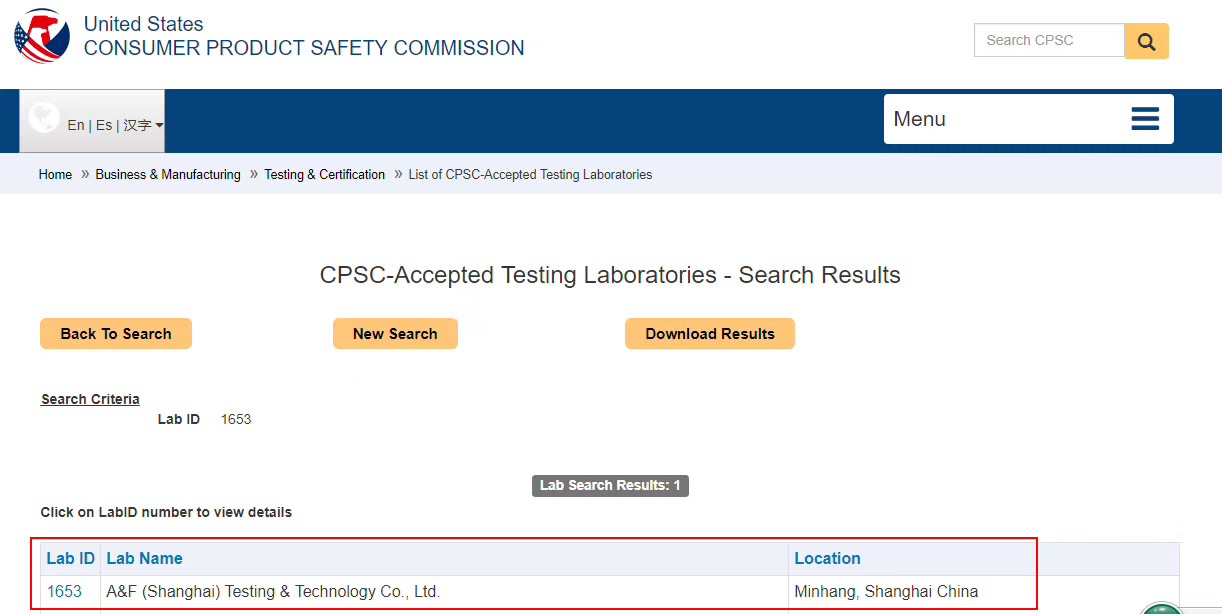Open Lab ID 1653 details
This screenshot has width=1222, height=614.
click(64, 591)
